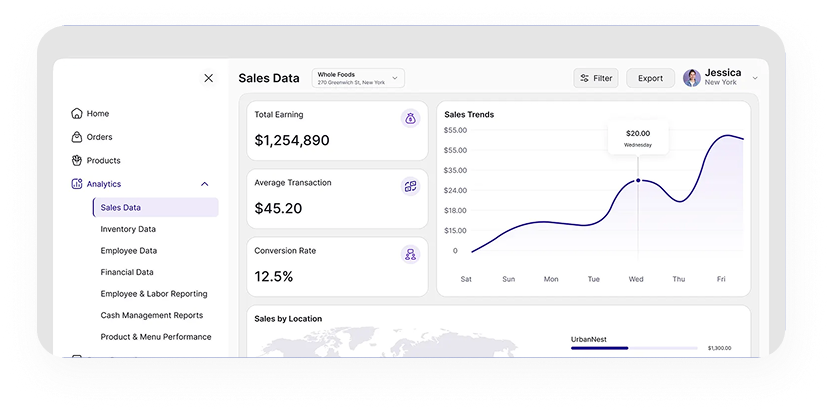Click the Wednesday data point on chart
830x413 pixels.
pos(638,181)
